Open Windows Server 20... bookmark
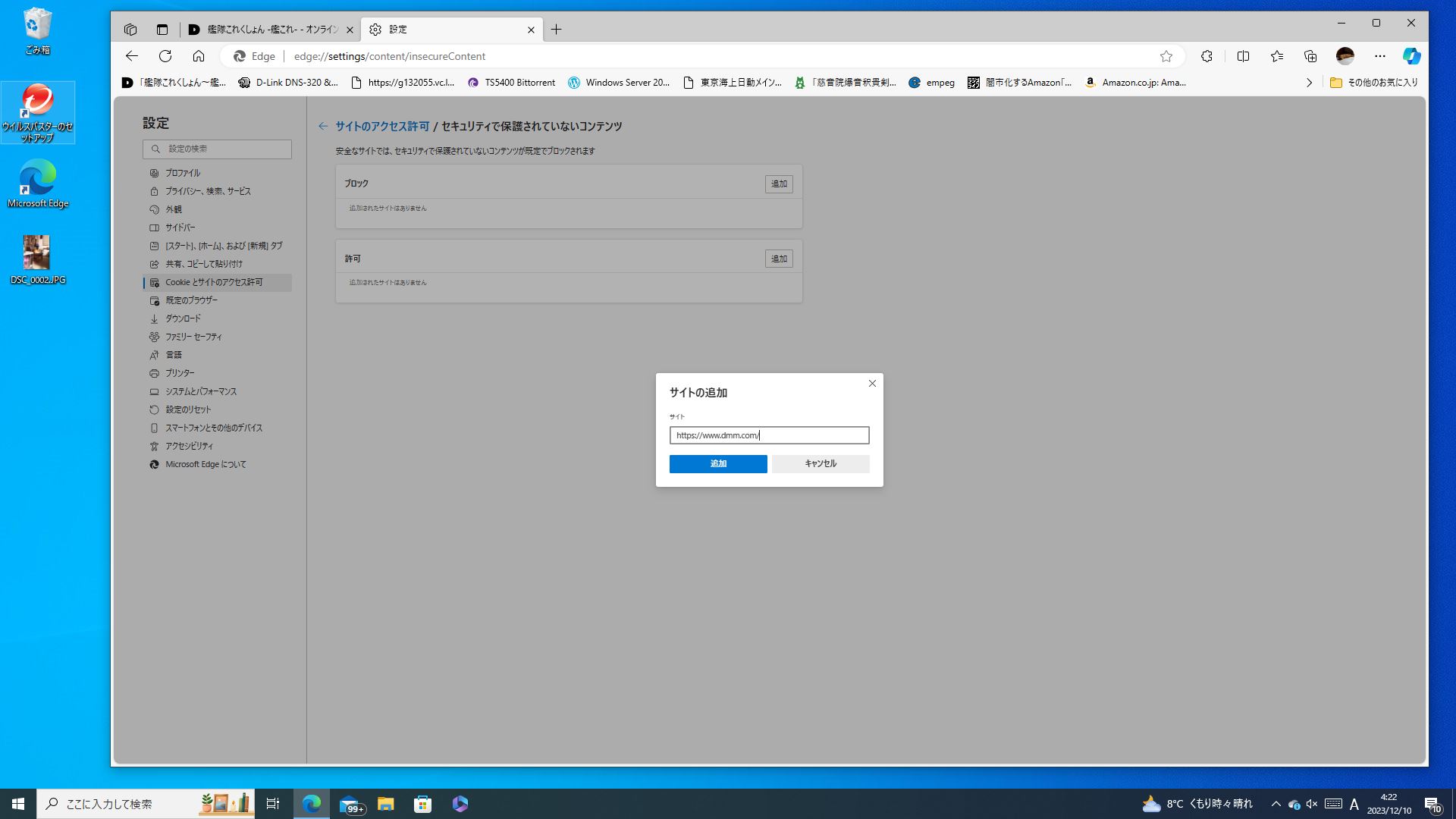 (x=619, y=83)
